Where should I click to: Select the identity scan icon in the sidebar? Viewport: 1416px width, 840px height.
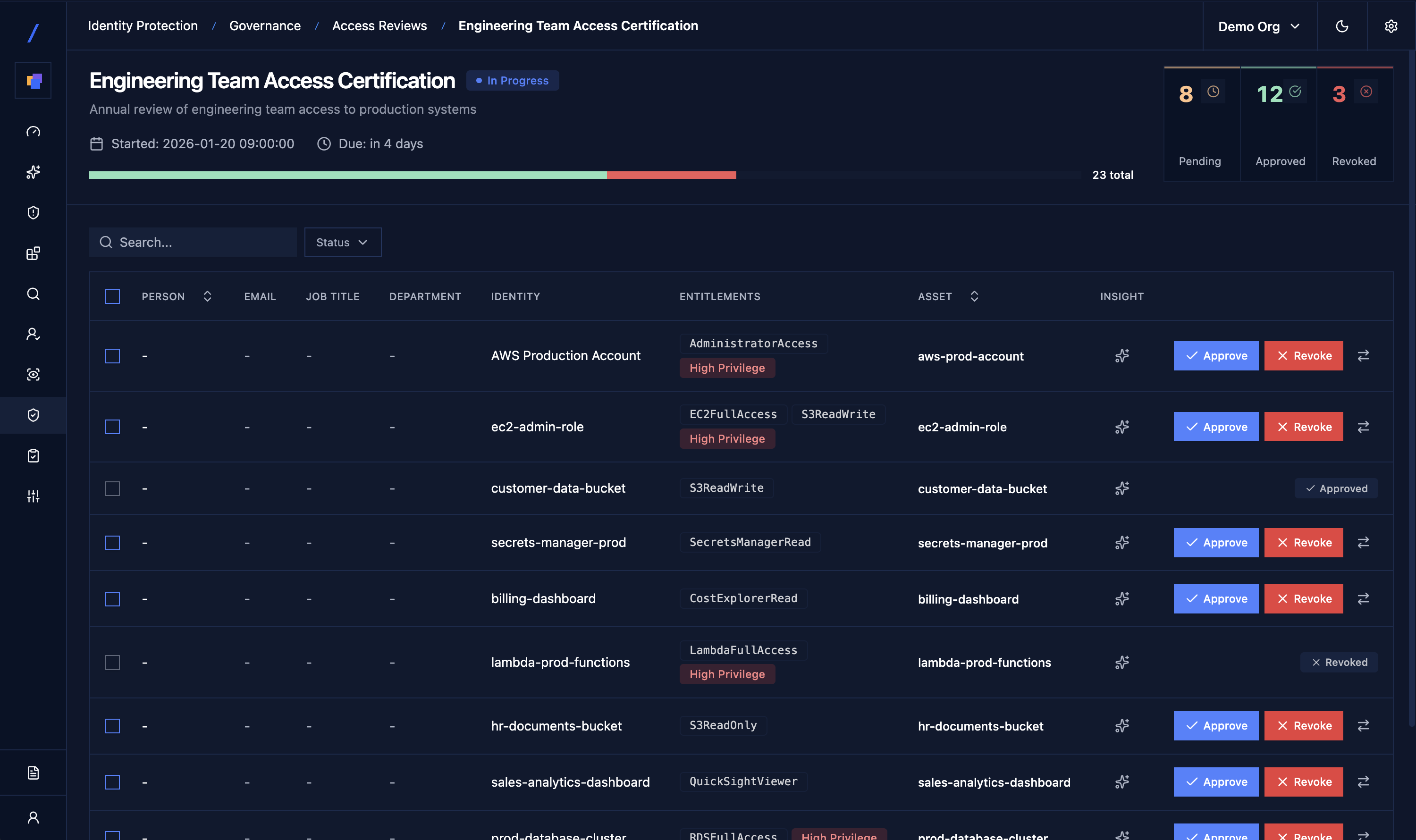click(x=33, y=374)
